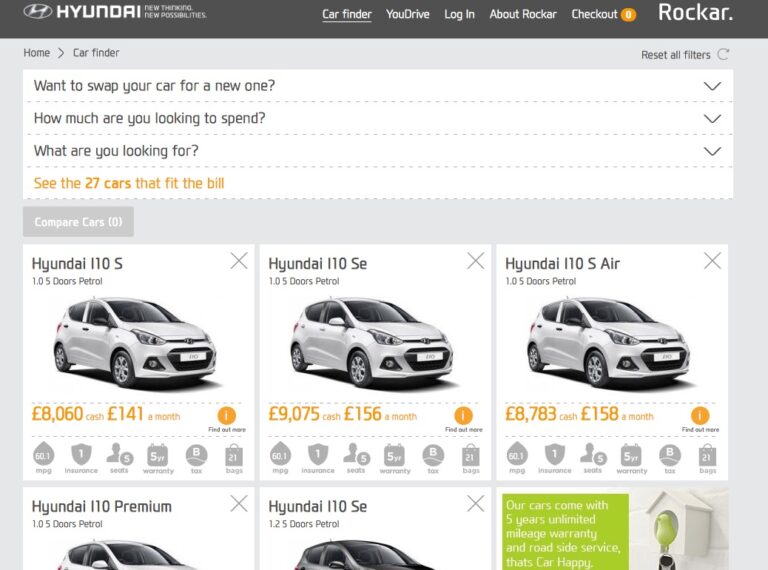Image resolution: width=768 pixels, height=570 pixels.
Task: Click seats icon on I10 S Air
Action: coord(593,454)
